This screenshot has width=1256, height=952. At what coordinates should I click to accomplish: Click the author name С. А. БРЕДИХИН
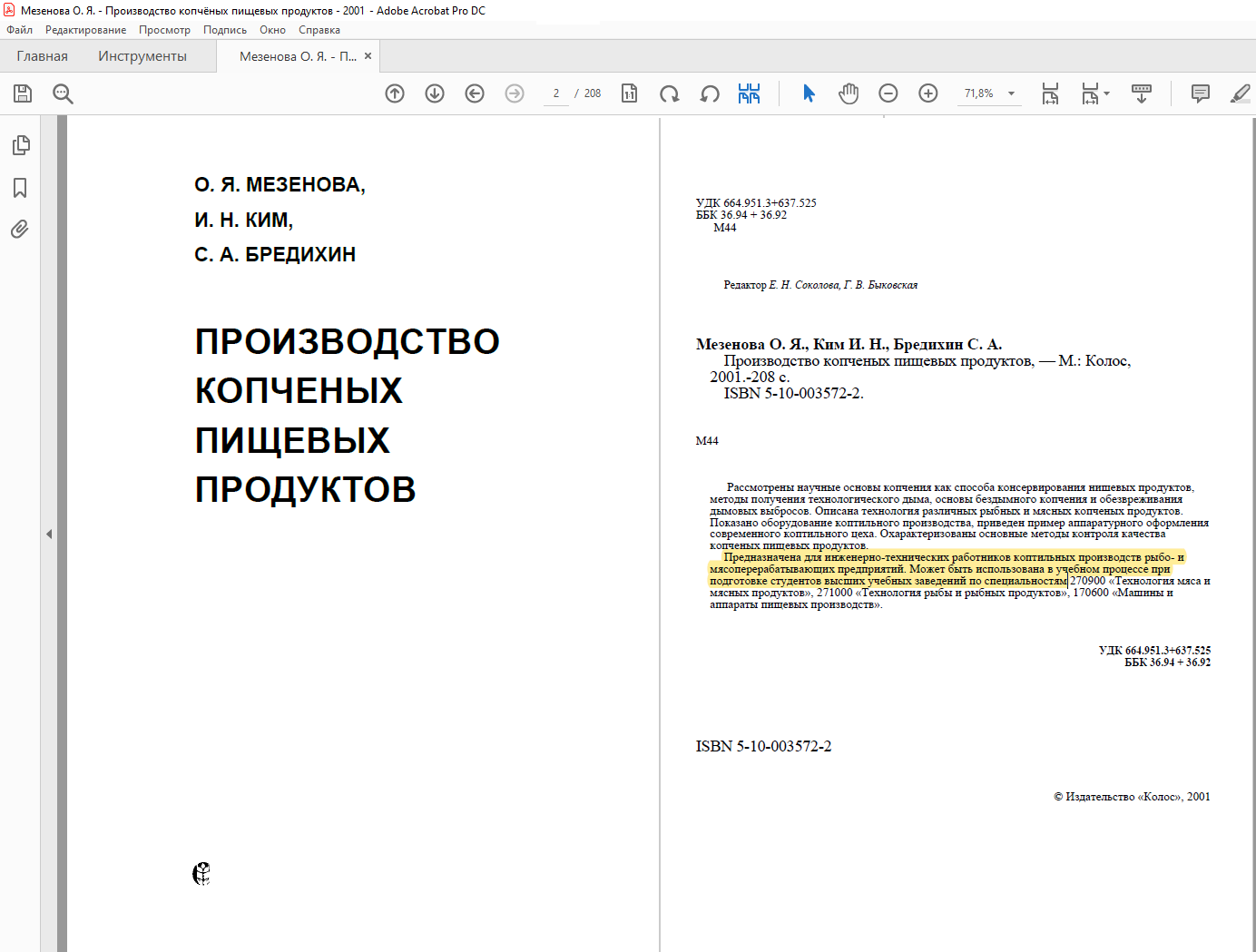tap(275, 255)
